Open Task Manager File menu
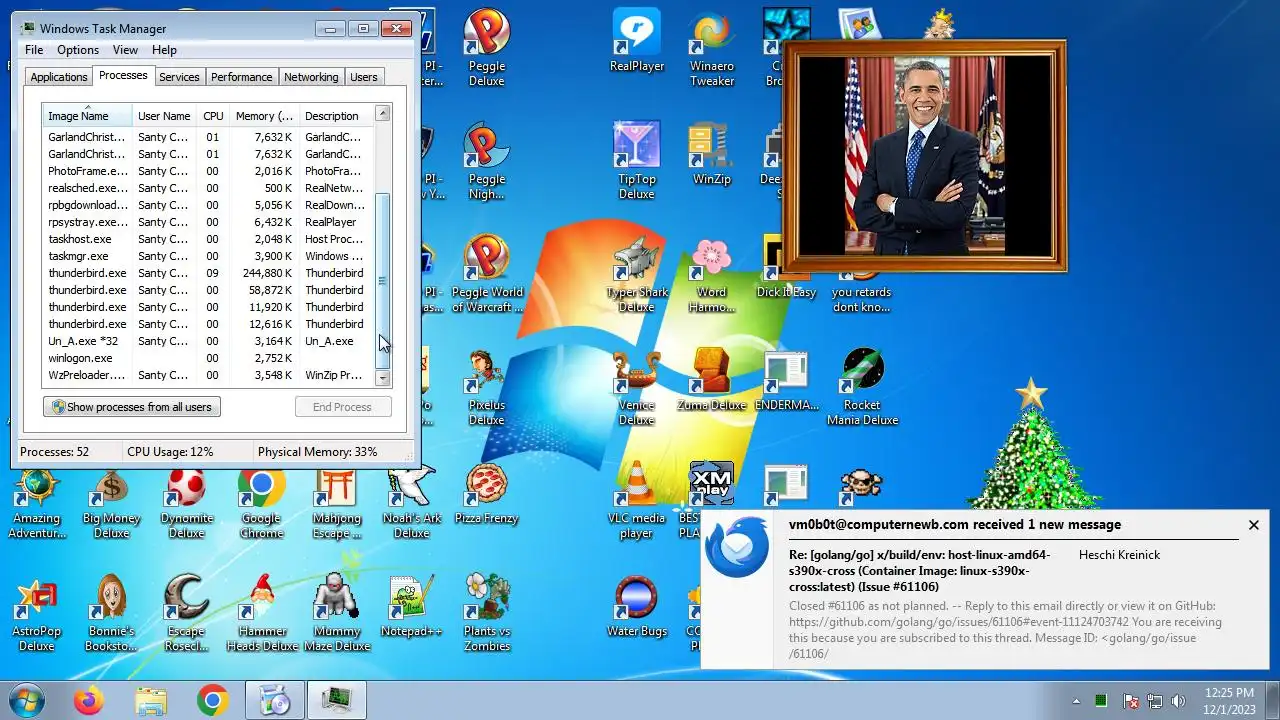The image size is (1280, 720). point(34,50)
